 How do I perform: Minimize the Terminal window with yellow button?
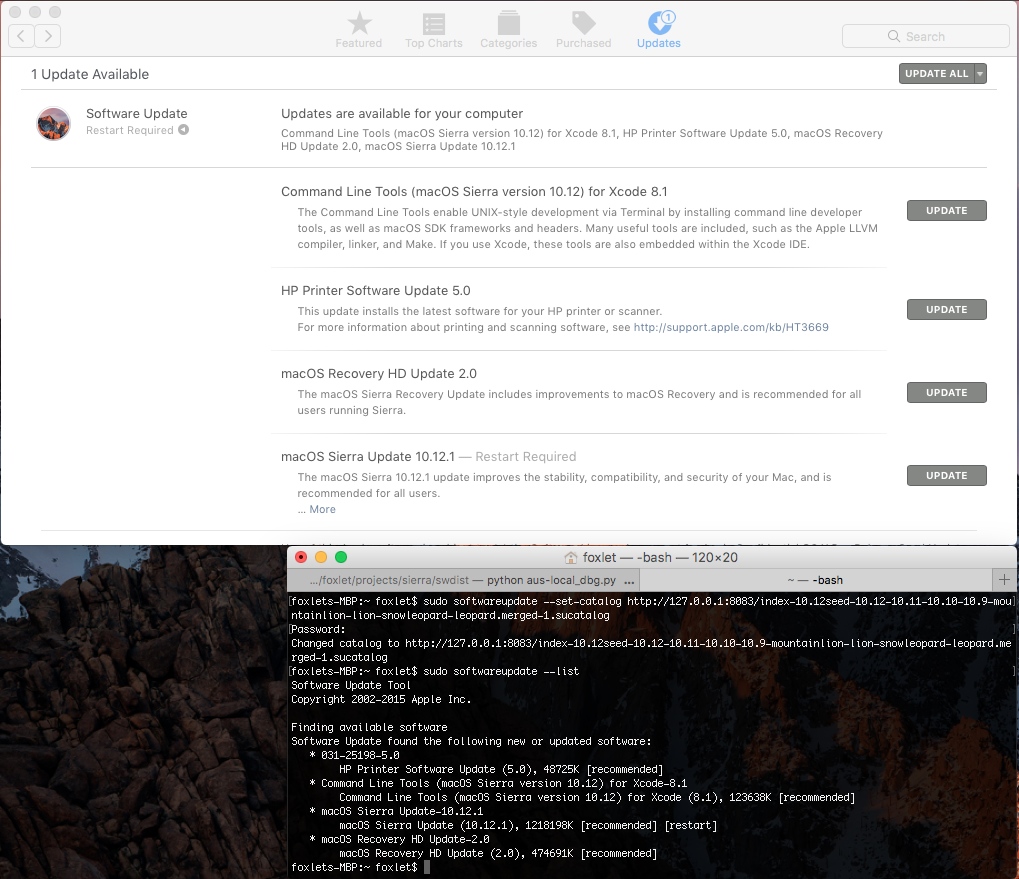[321, 557]
